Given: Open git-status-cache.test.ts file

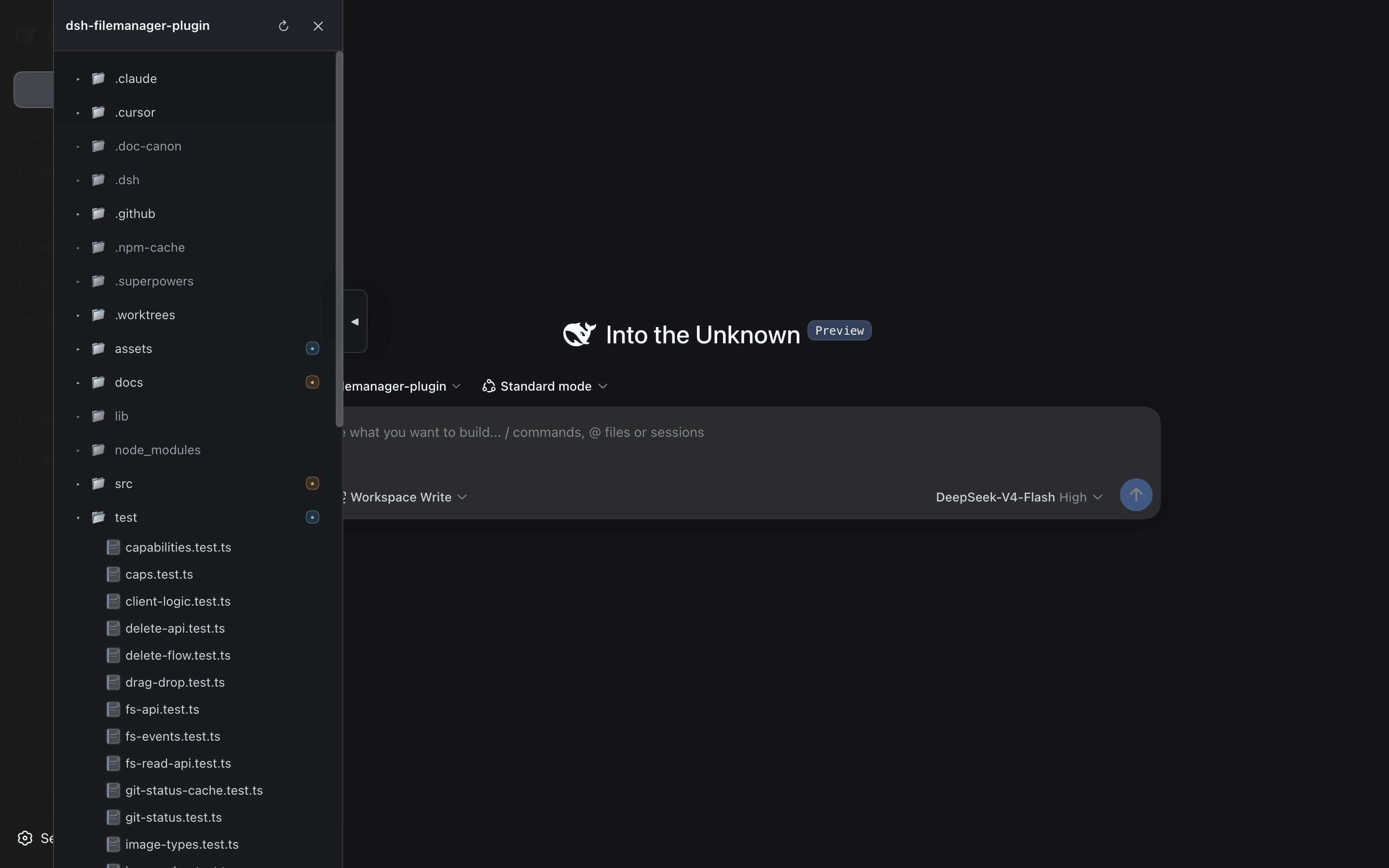Looking at the screenshot, I should (194, 790).
